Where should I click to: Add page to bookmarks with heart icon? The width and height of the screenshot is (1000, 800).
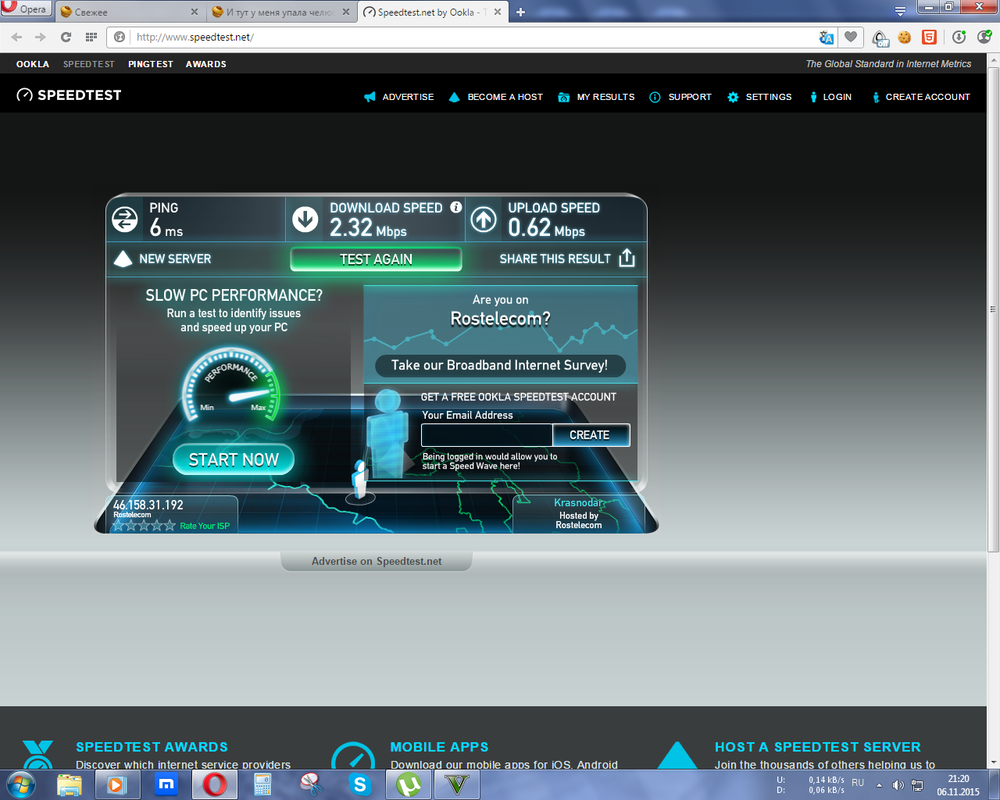click(850, 37)
